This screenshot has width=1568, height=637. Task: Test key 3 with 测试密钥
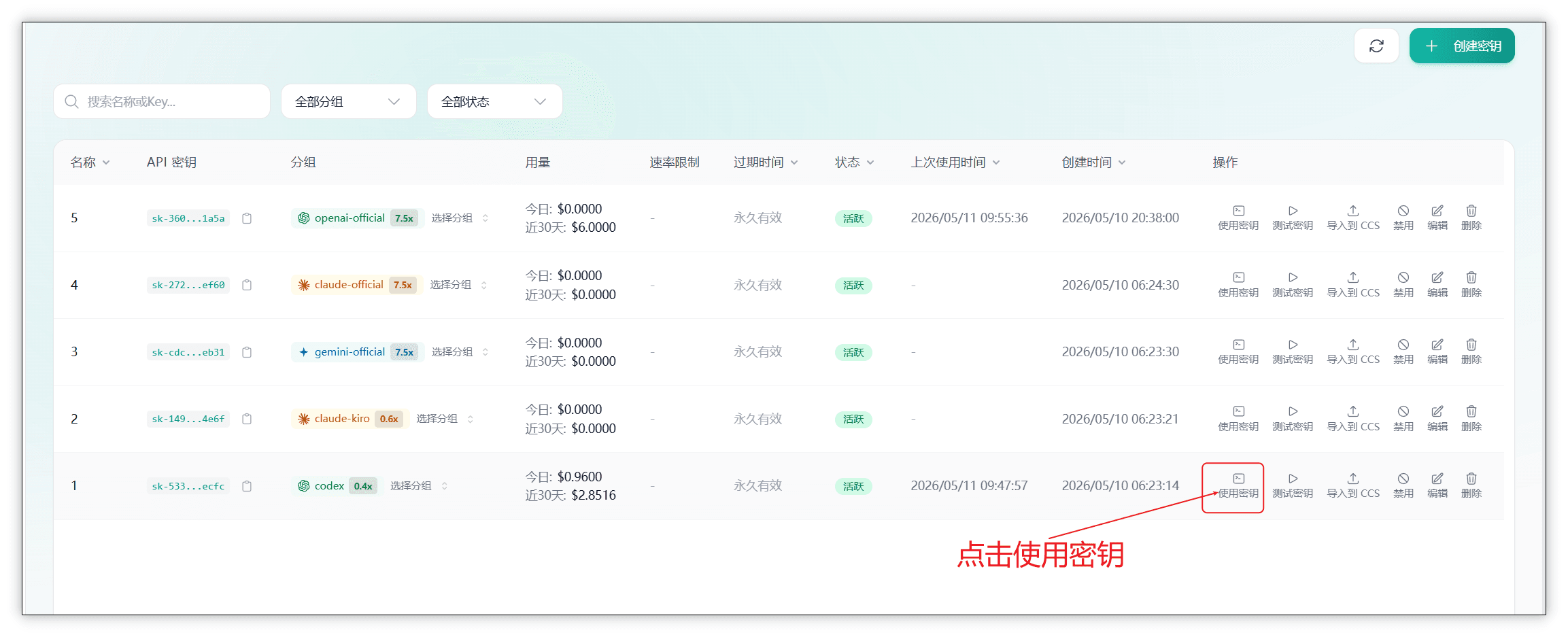tap(1293, 351)
